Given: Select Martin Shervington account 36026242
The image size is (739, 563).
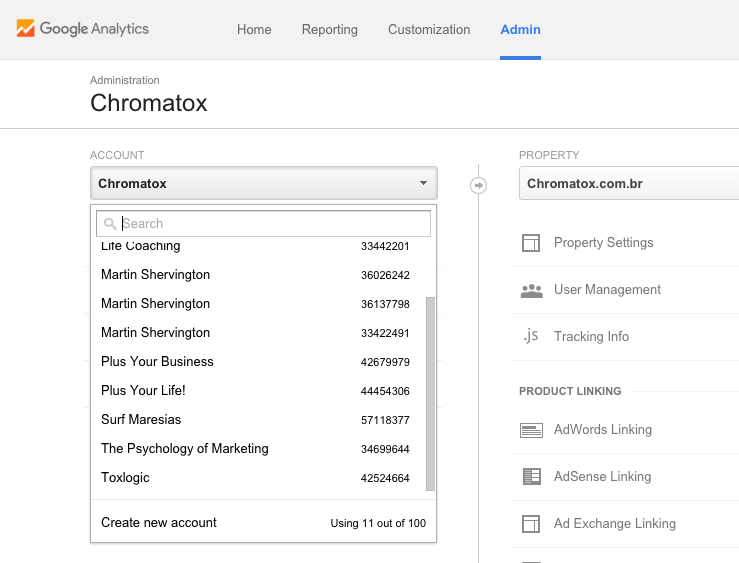Looking at the screenshot, I should [255, 275].
